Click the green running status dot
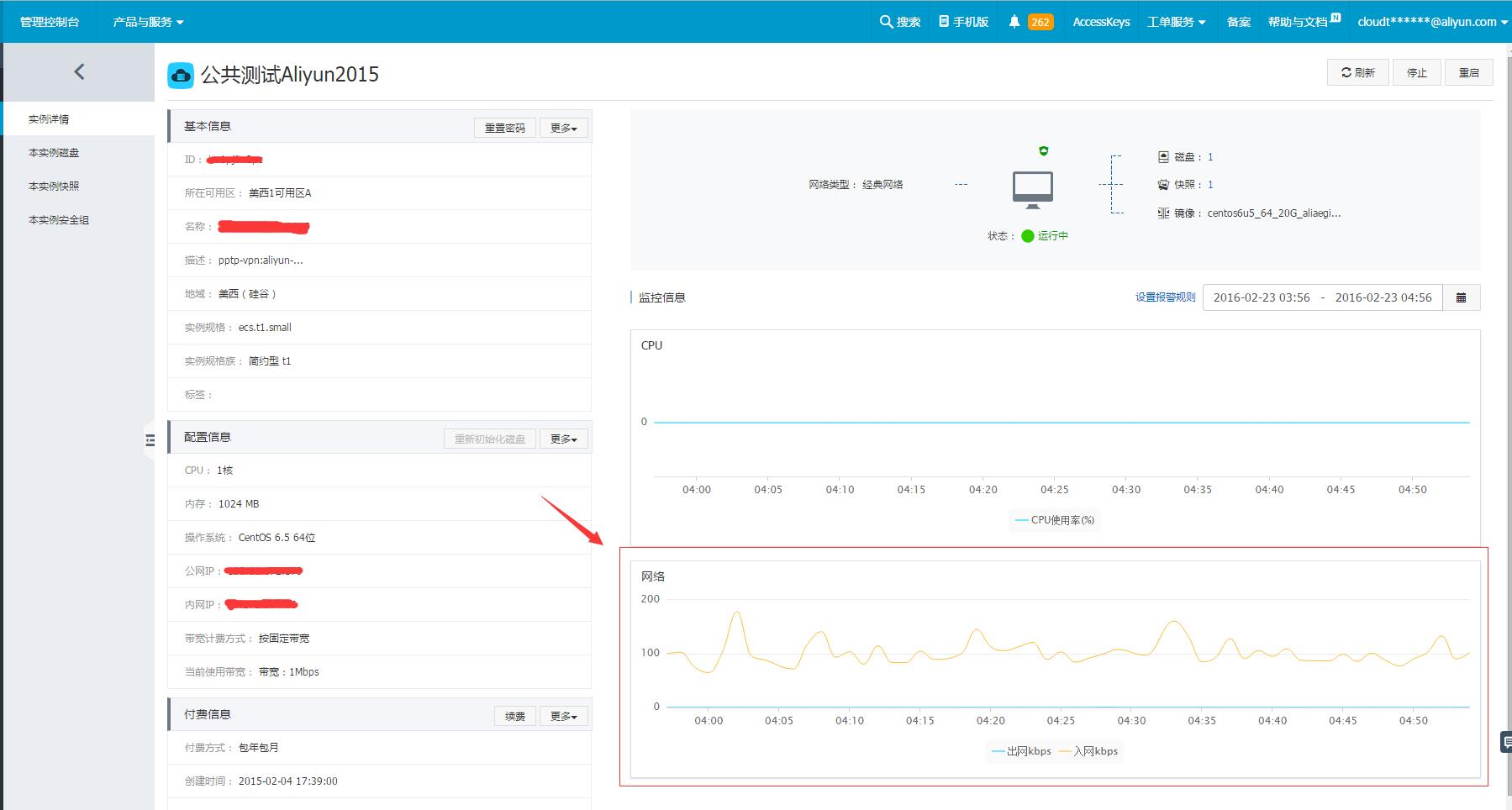The image size is (1512, 810). point(1027,236)
